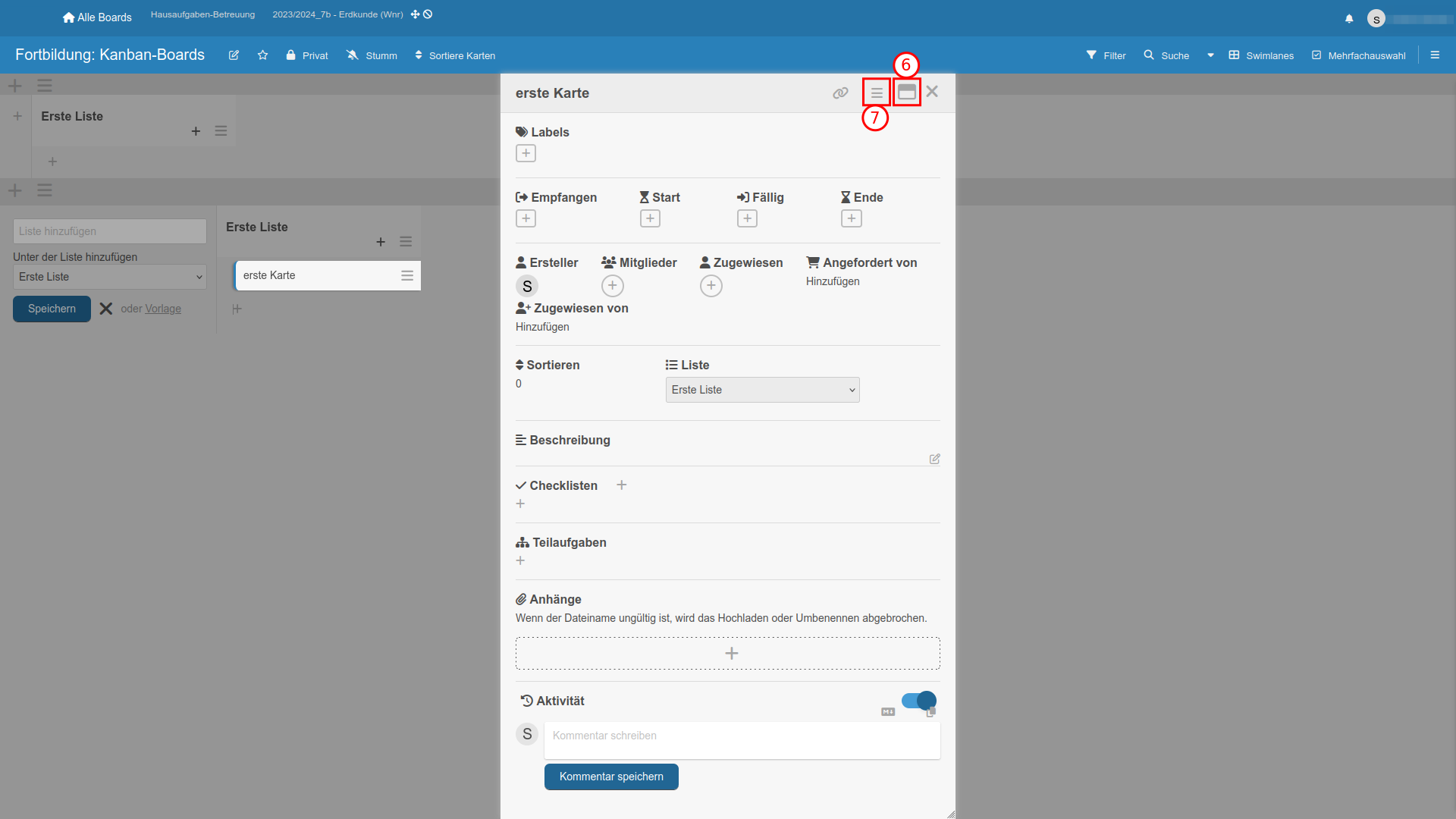The width and height of the screenshot is (1456, 819).
Task: Copy card link via chain icon
Action: 840,93
